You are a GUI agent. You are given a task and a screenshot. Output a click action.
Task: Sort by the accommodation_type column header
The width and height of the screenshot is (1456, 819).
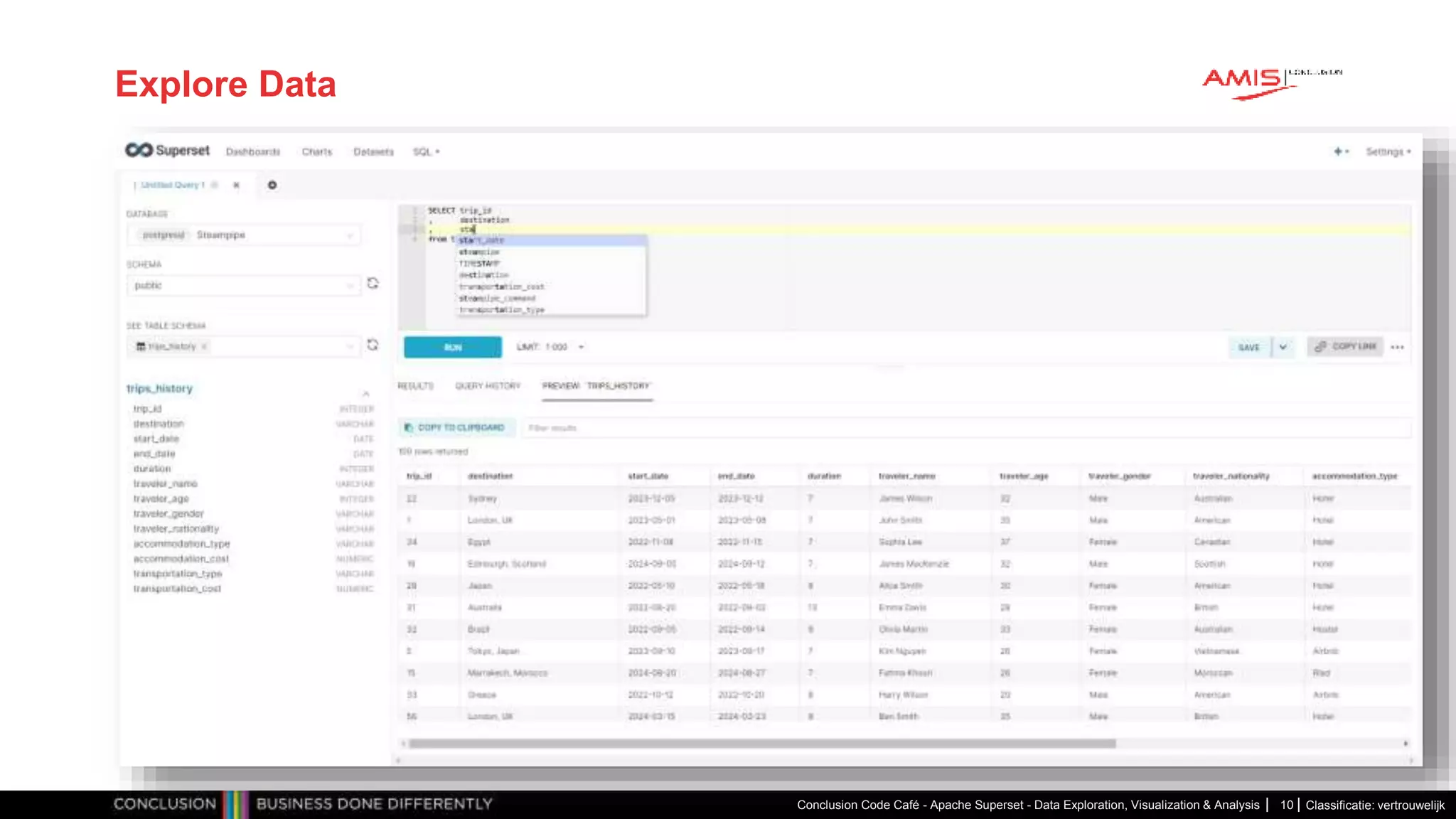[1354, 476]
